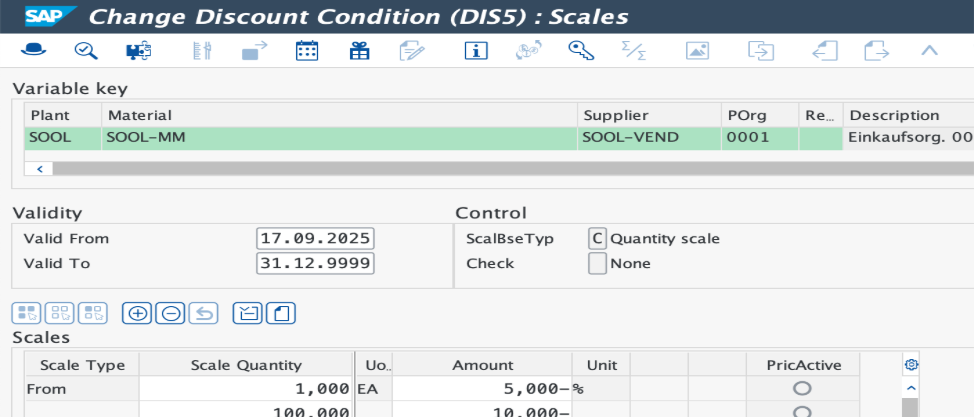Click the gift box free goods icon
Screen dimensions: 975x417
[359, 50]
